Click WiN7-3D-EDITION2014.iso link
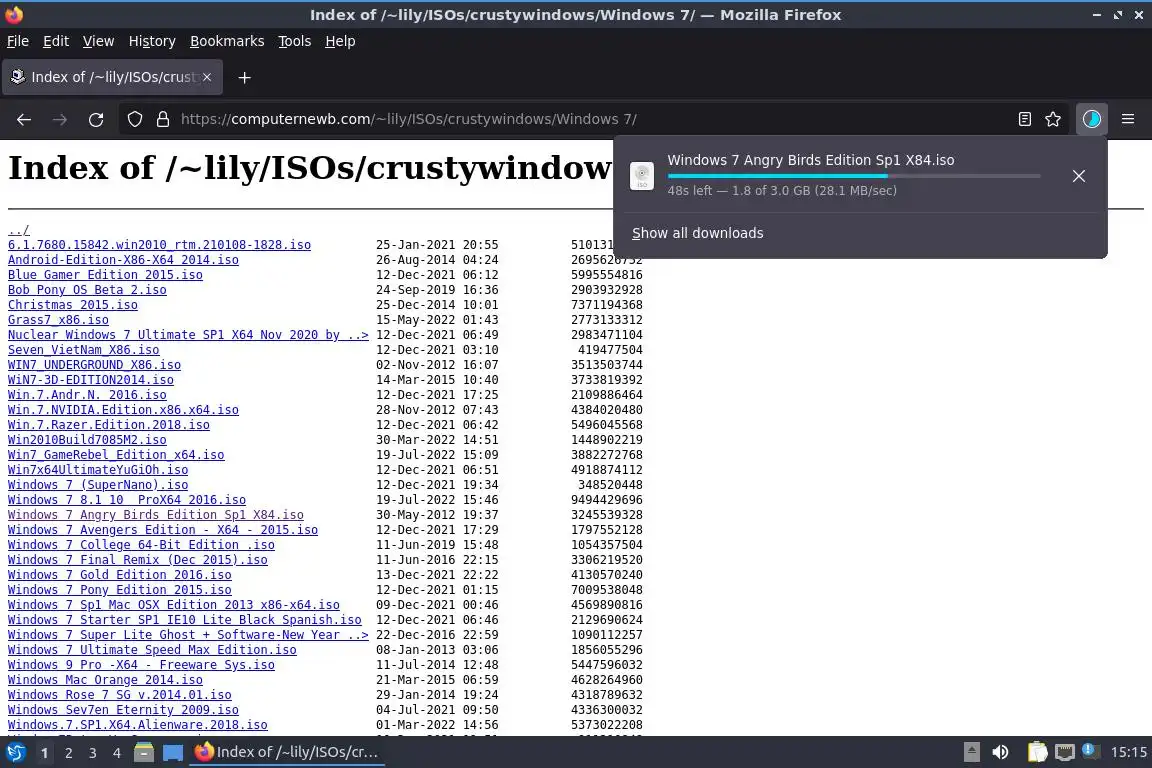Viewport: 1152px width, 768px height. pos(90,380)
